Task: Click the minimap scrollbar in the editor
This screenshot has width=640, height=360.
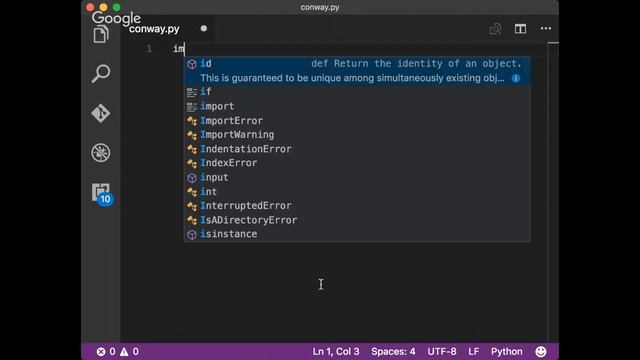Action: pos(553,192)
